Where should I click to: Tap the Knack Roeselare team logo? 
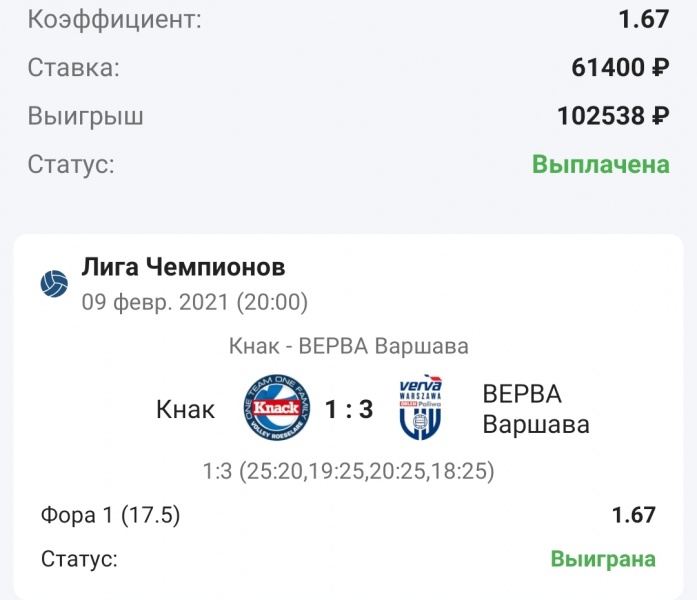[277, 408]
